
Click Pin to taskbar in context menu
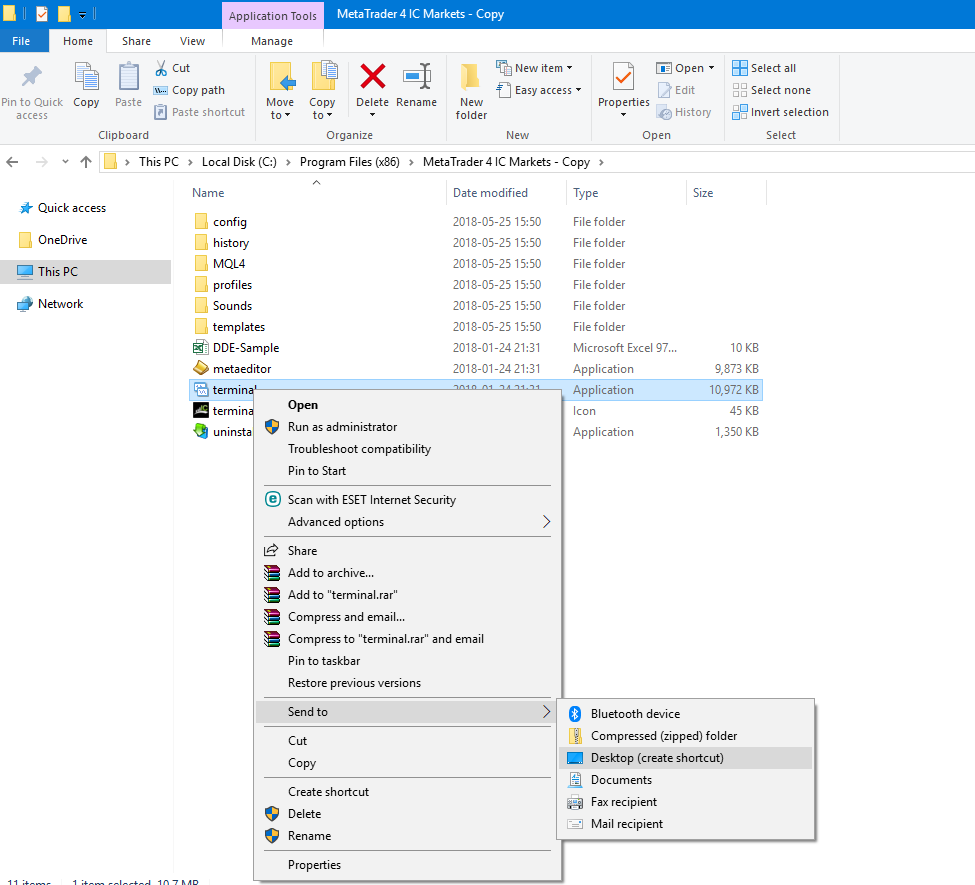point(323,661)
